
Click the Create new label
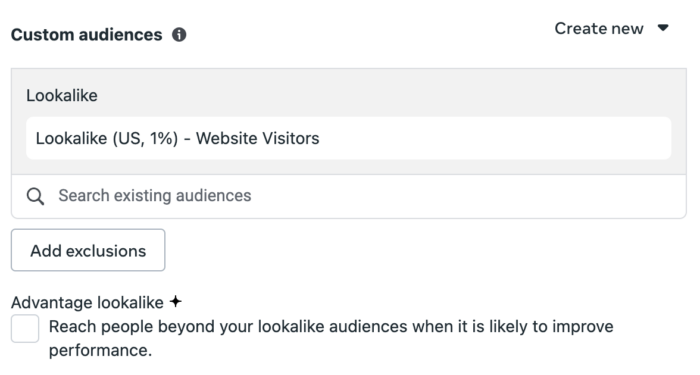(599, 29)
